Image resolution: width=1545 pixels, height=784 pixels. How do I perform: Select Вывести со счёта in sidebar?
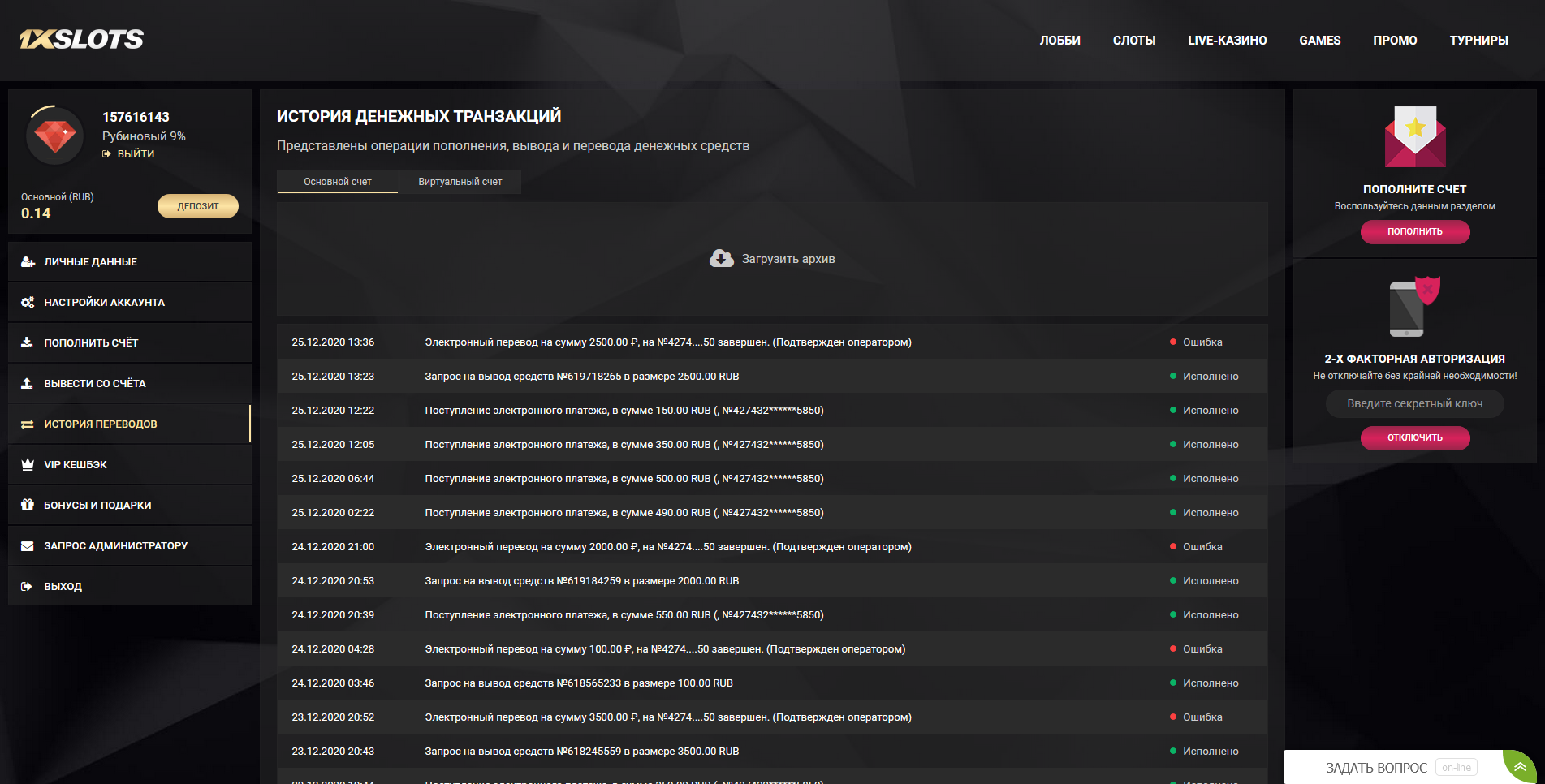(95, 382)
